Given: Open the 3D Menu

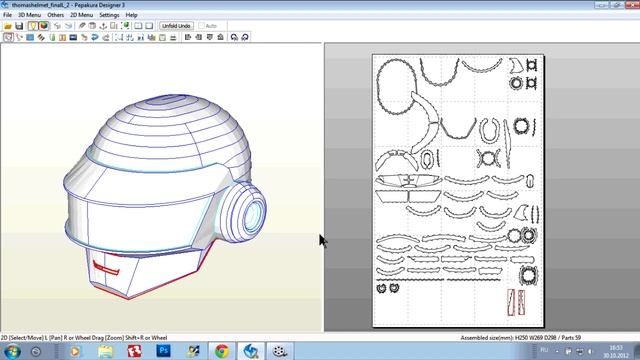Looking at the screenshot, I should click(29, 15).
